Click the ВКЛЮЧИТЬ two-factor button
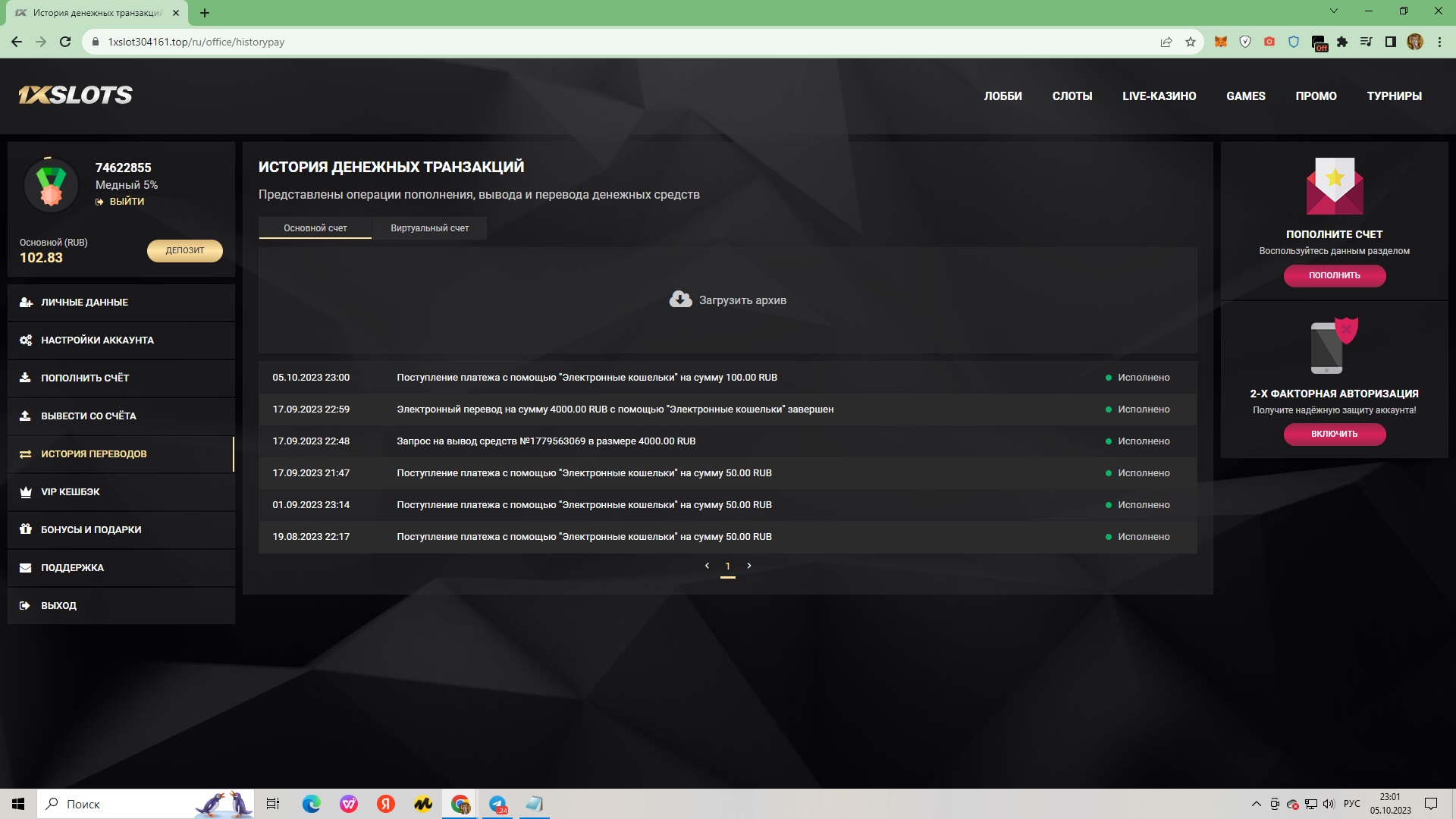This screenshot has width=1456, height=819. pyautogui.click(x=1334, y=434)
